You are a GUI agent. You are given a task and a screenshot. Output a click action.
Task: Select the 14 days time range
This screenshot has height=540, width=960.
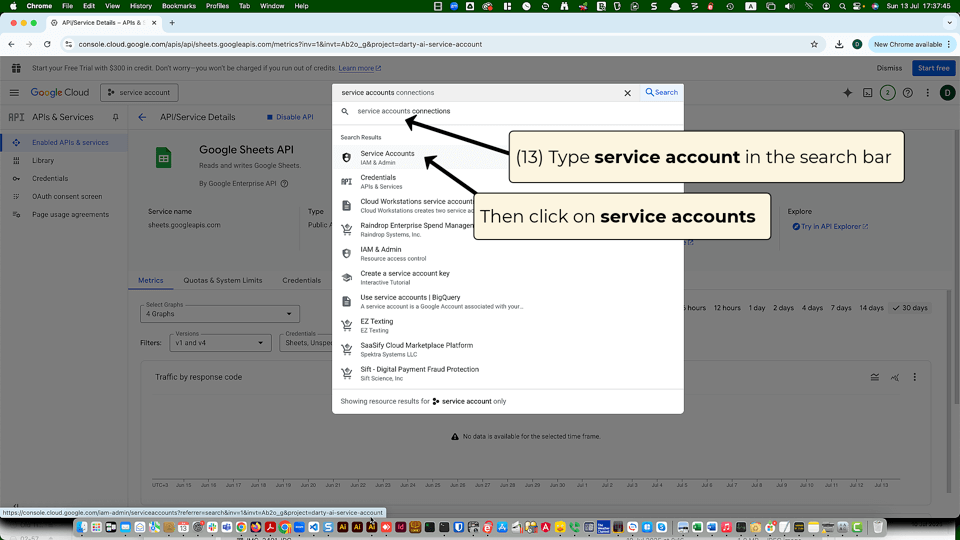point(871,308)
